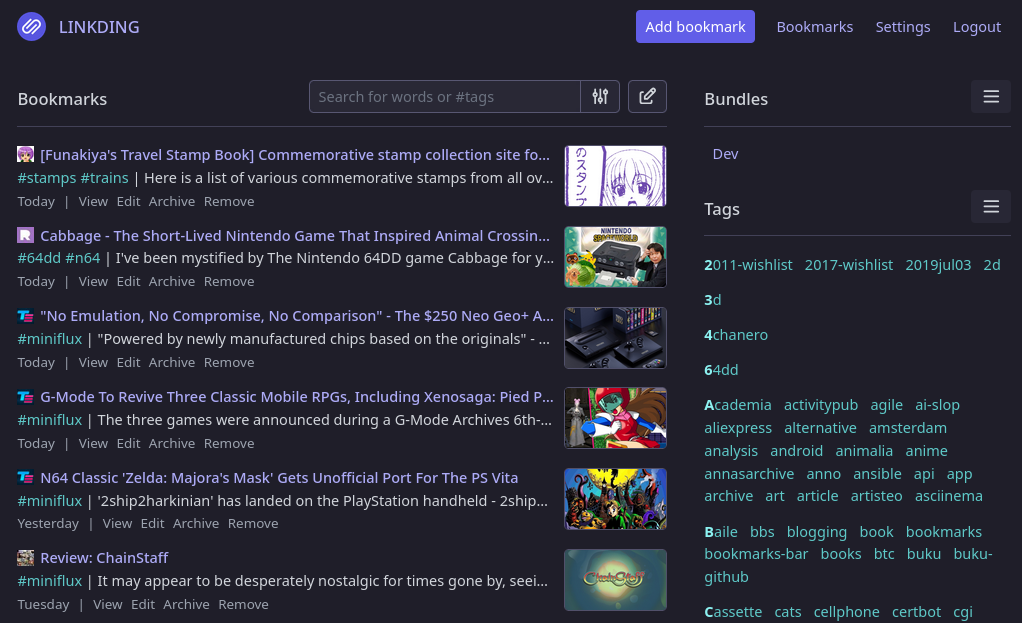Screen dimensions: 1022x623
Task: Click the favicon next to Review: ChainStaff
Action: [x=25, y=556]
